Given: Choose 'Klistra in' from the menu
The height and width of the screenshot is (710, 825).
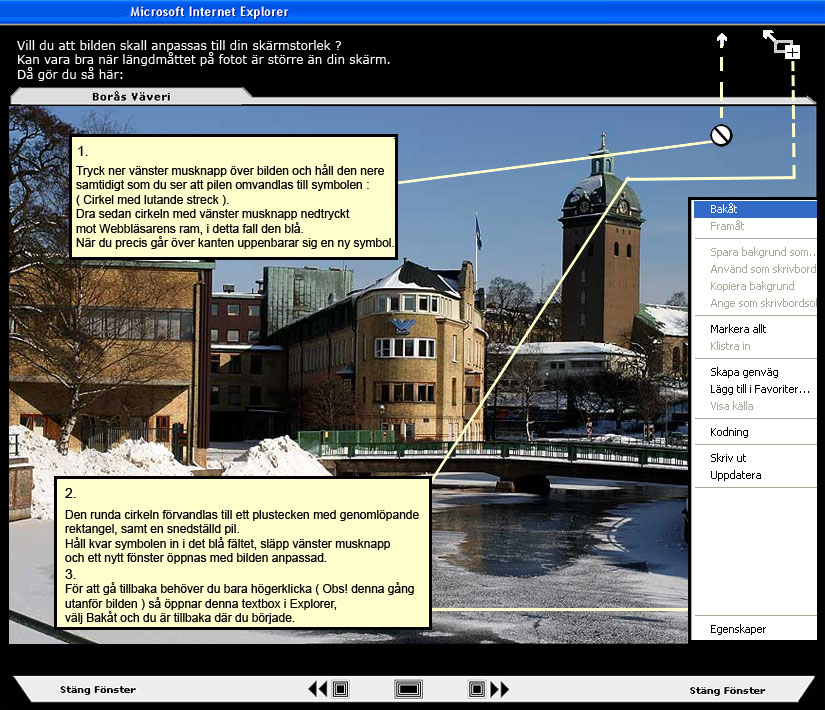Looking at the screenshot, I should click(755, 346).
